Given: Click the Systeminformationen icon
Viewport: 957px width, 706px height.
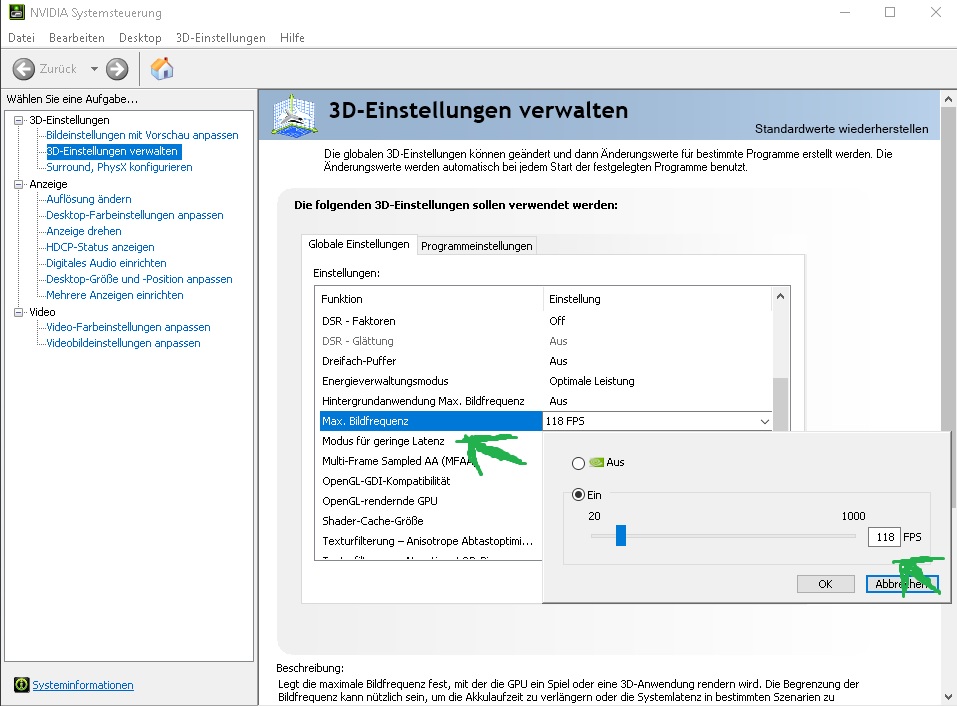Looking at the screenshot, I should tap(21, 685).
